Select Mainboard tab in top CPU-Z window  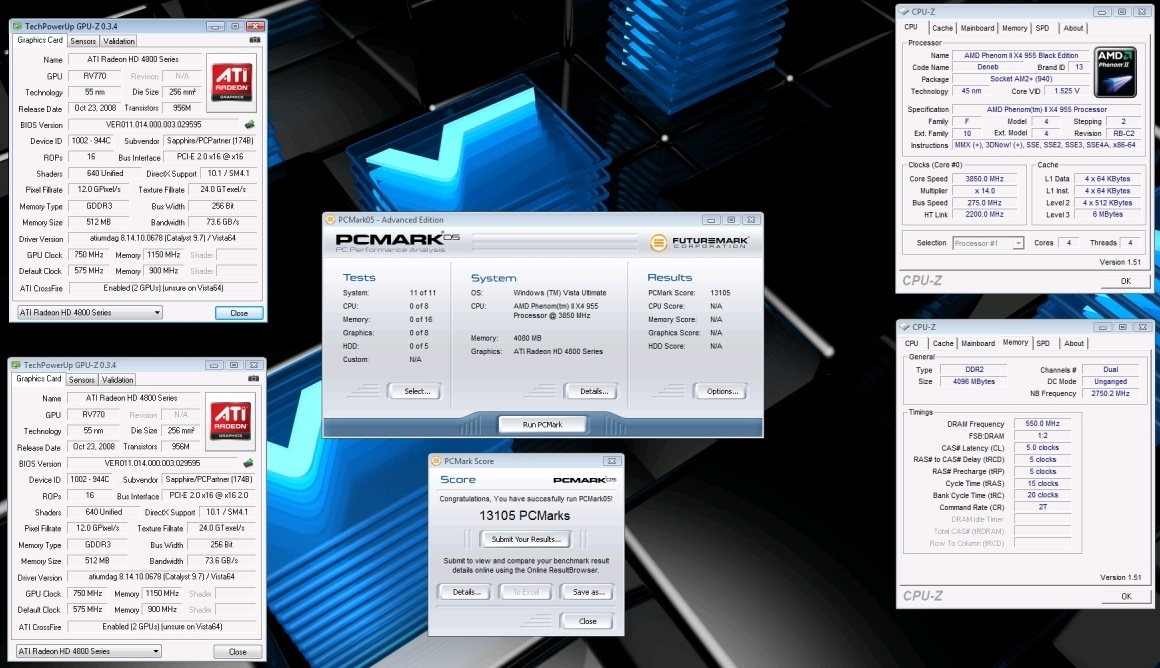tap(977, 28)
